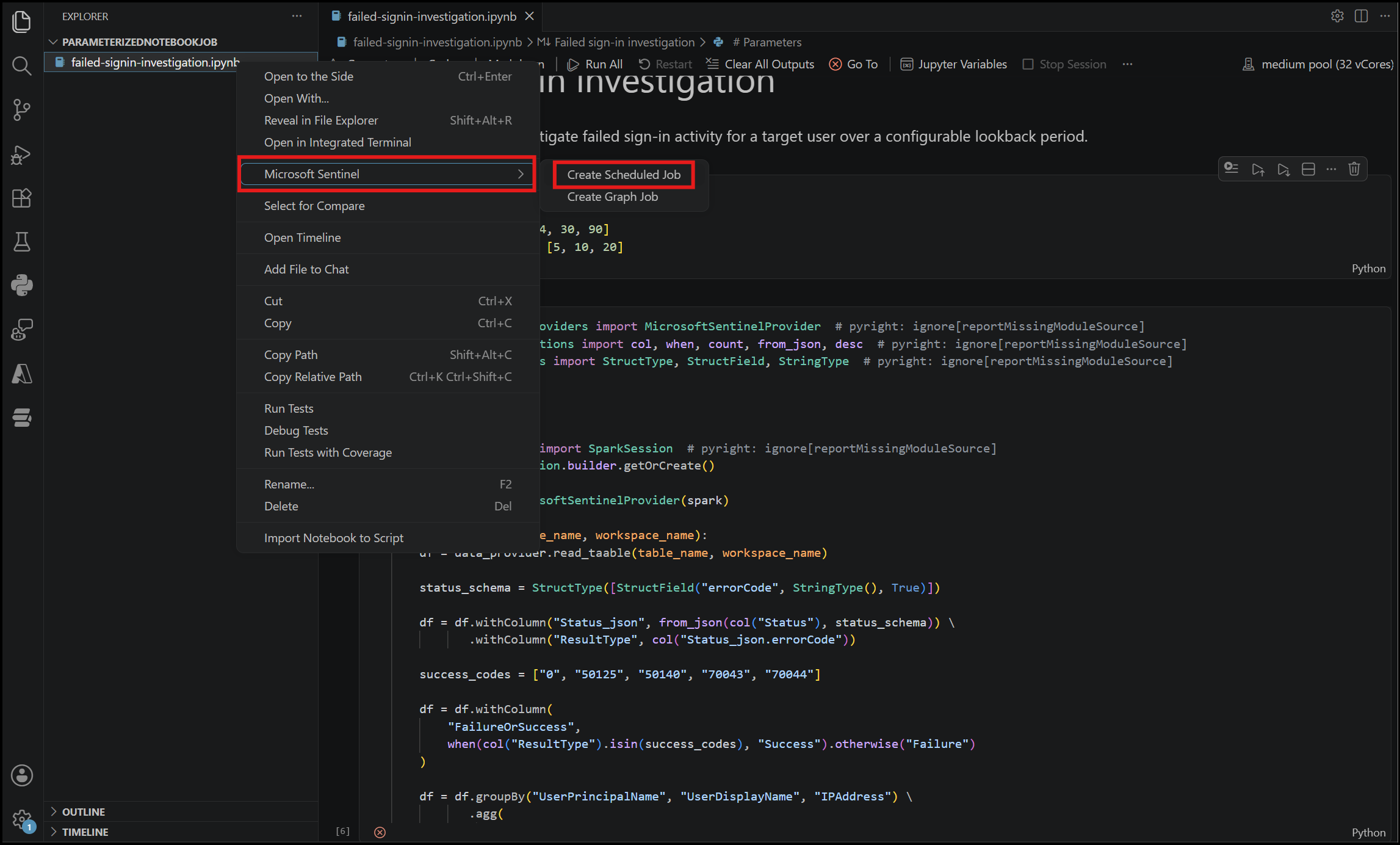Click the Explorer views and more actions ellipsis
Image resolution: width=1400 pixels, height=845 pixels.
pyautogui.click(x=297, y=16)
